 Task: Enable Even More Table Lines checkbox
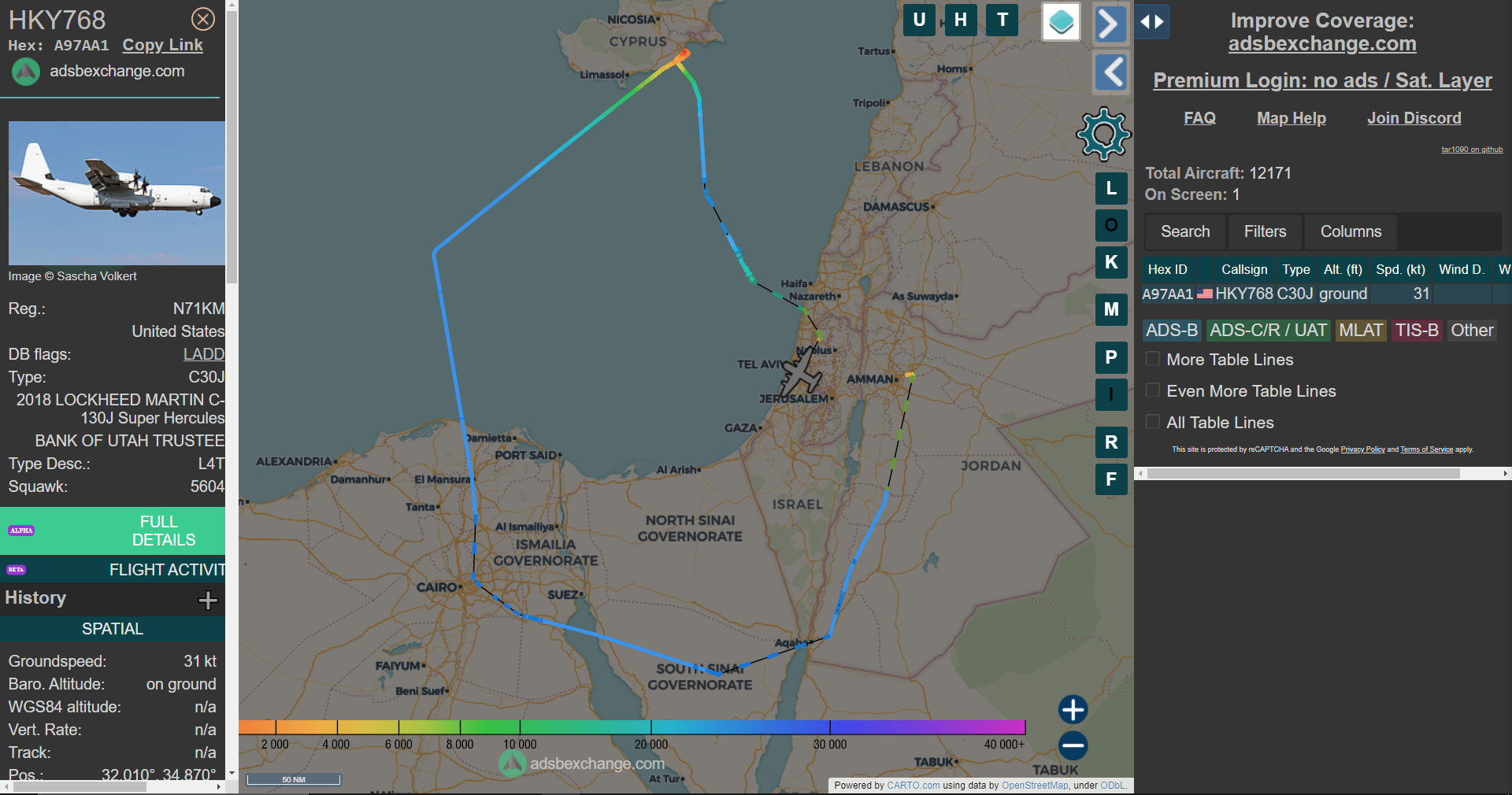(1152, 390)
